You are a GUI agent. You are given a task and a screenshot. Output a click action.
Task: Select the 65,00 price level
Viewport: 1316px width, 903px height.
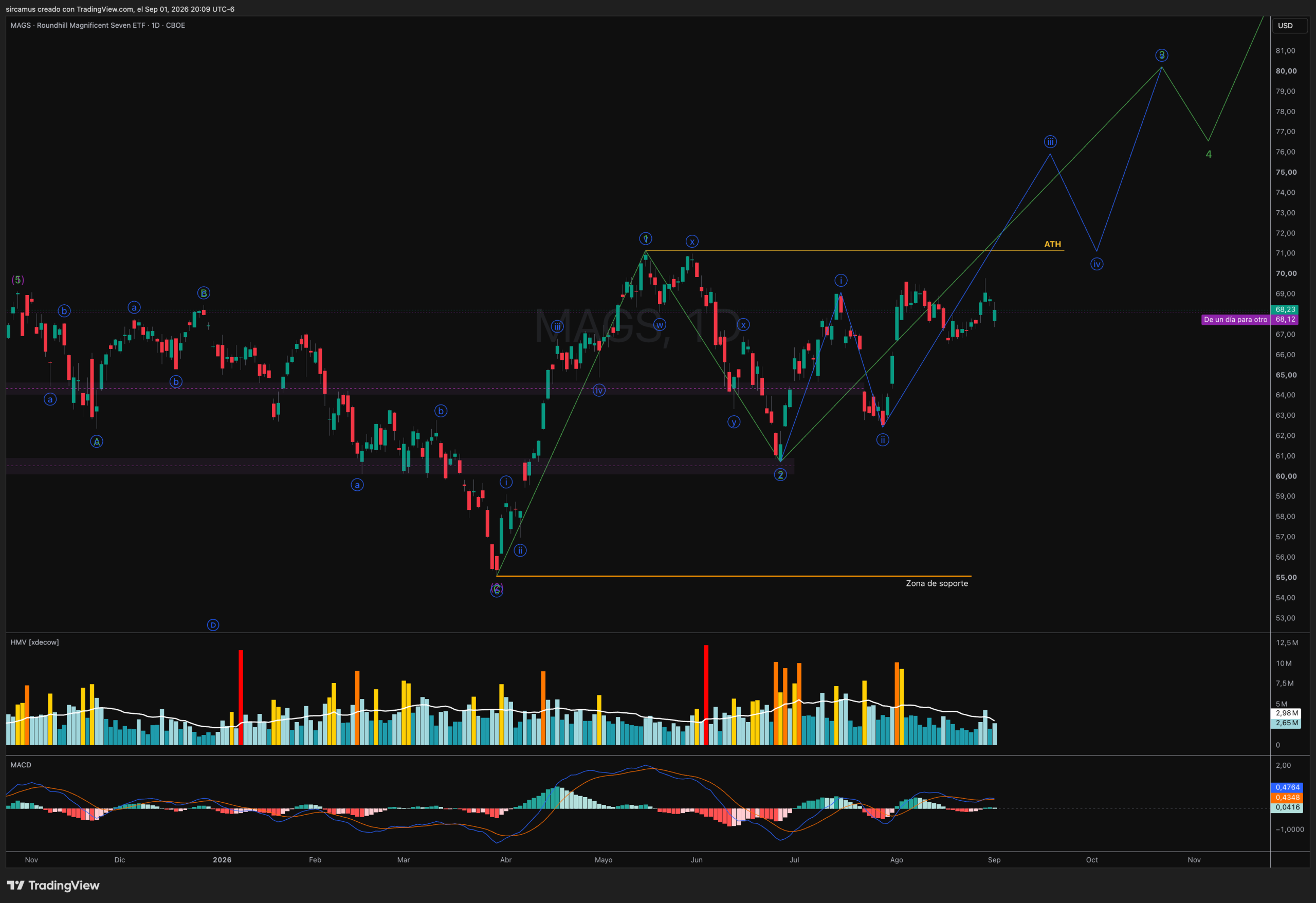pos(1286,375)
